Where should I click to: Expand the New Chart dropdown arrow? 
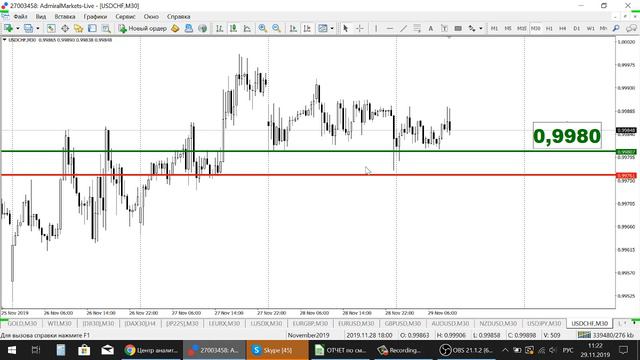pos(18,28)
